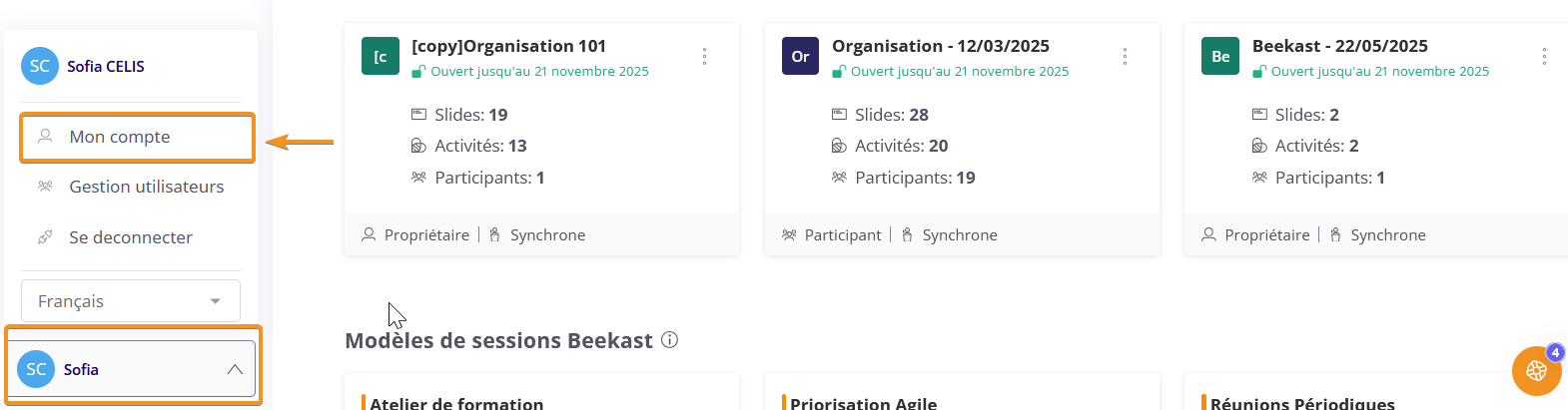The width and height of the screenshot is (1568, 410).
Task: Select Gestion utilisateurs menu item
Action: pos(146,187)
